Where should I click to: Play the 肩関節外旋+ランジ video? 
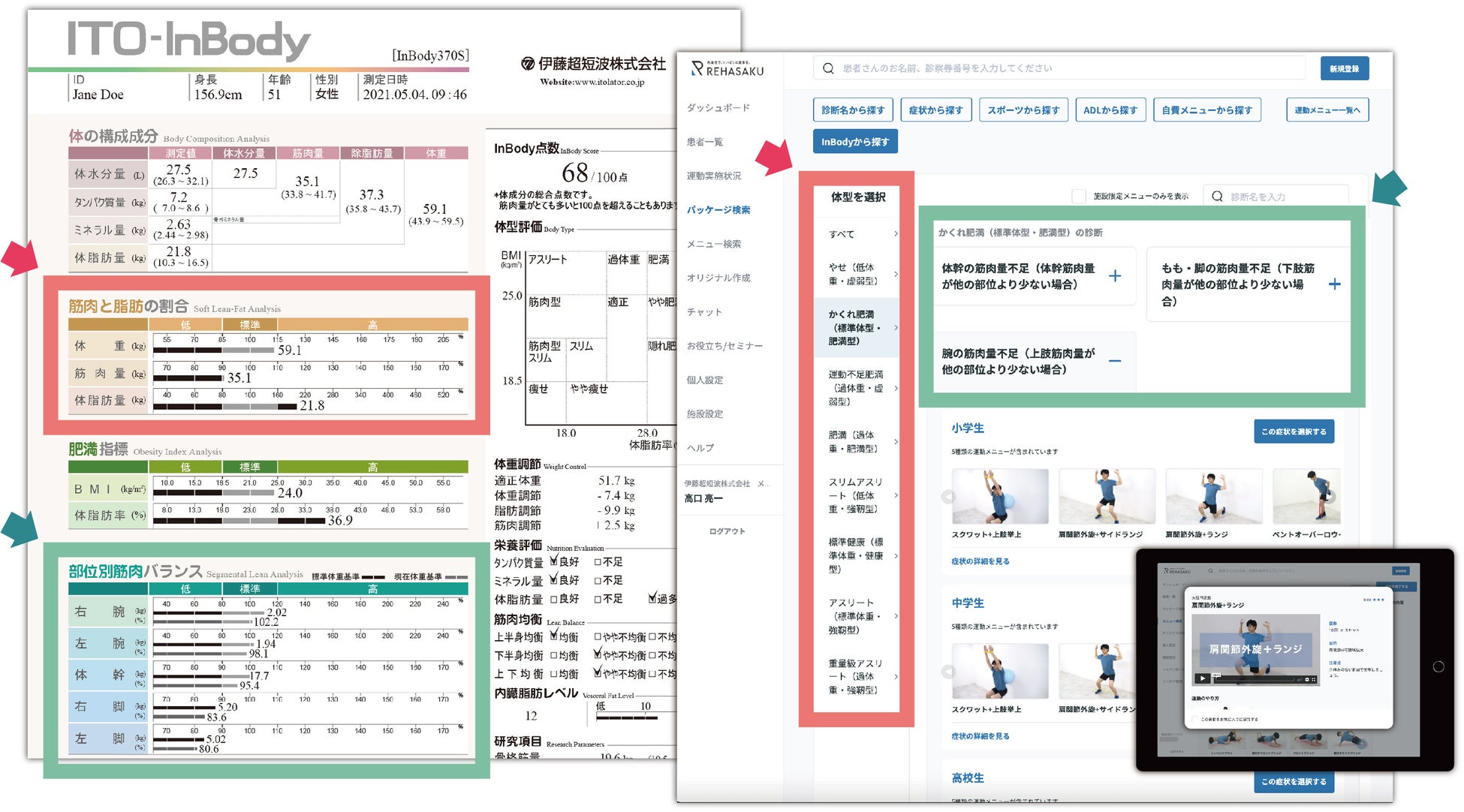tap(1203, 678)
